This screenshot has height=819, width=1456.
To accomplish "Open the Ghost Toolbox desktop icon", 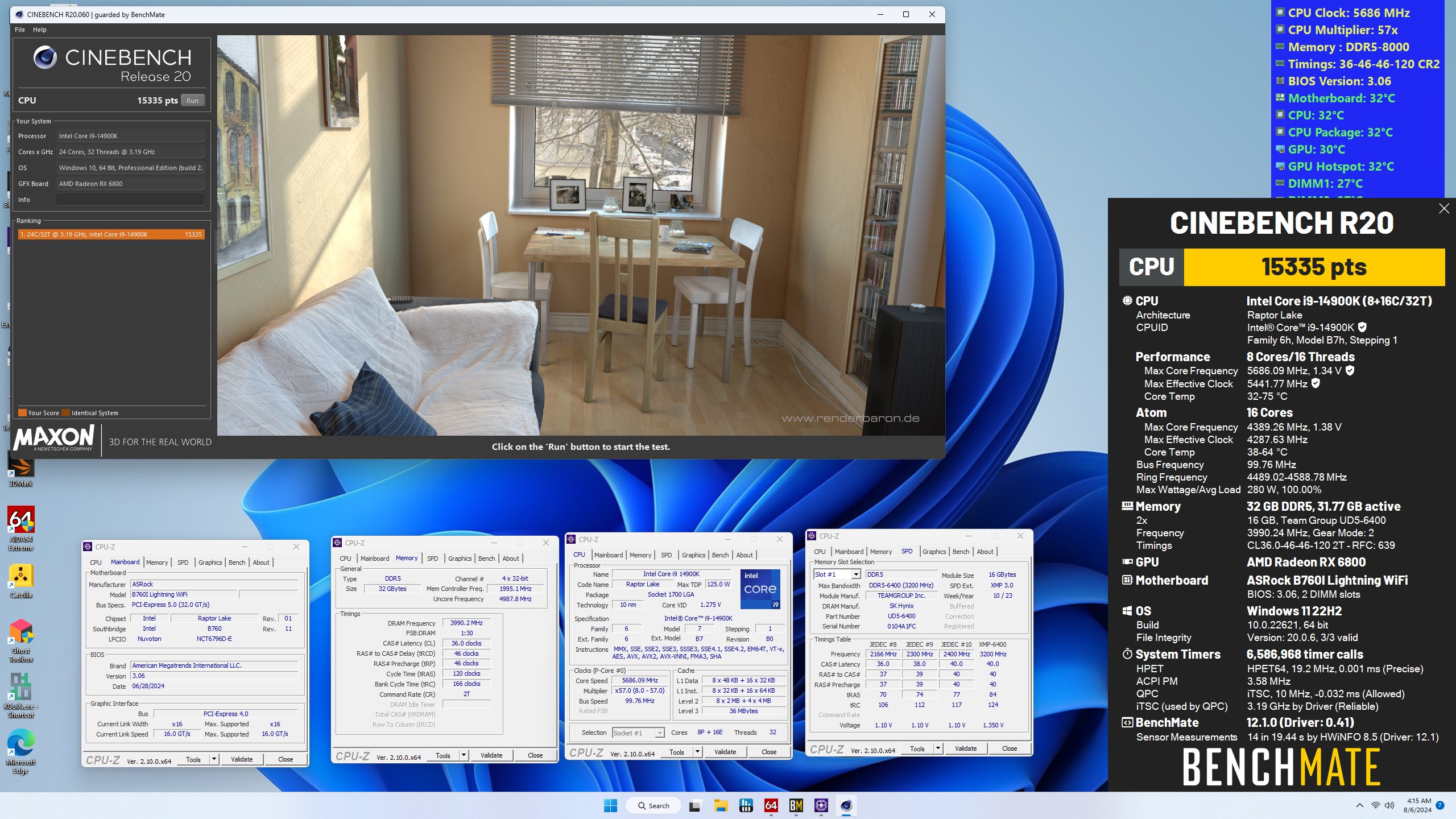I will 20,640.
